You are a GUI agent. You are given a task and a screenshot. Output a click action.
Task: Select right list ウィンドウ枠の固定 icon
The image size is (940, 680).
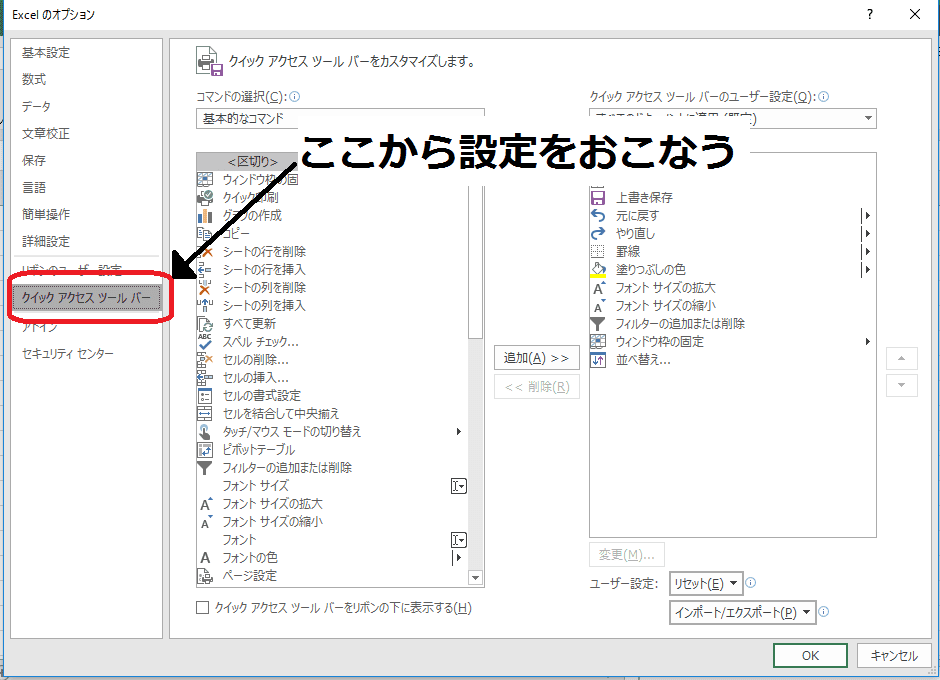(598, 342)
